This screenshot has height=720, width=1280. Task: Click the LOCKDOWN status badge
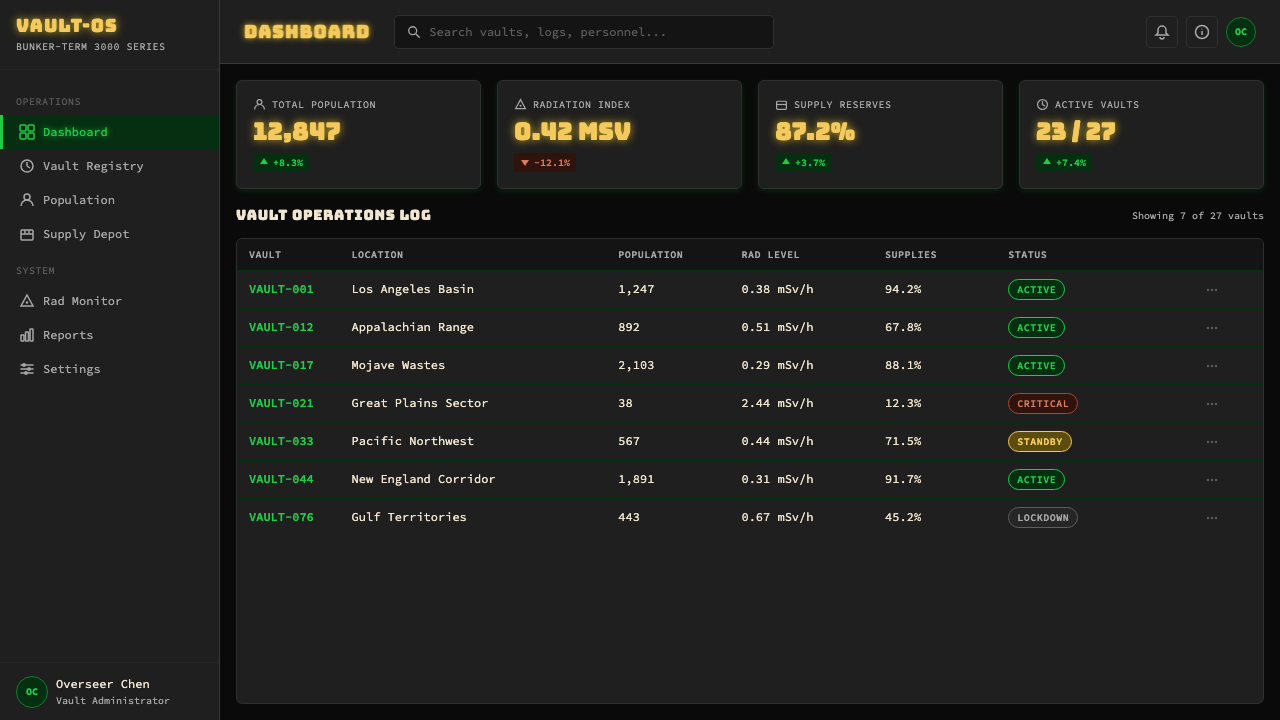(x=1043, y=518)
